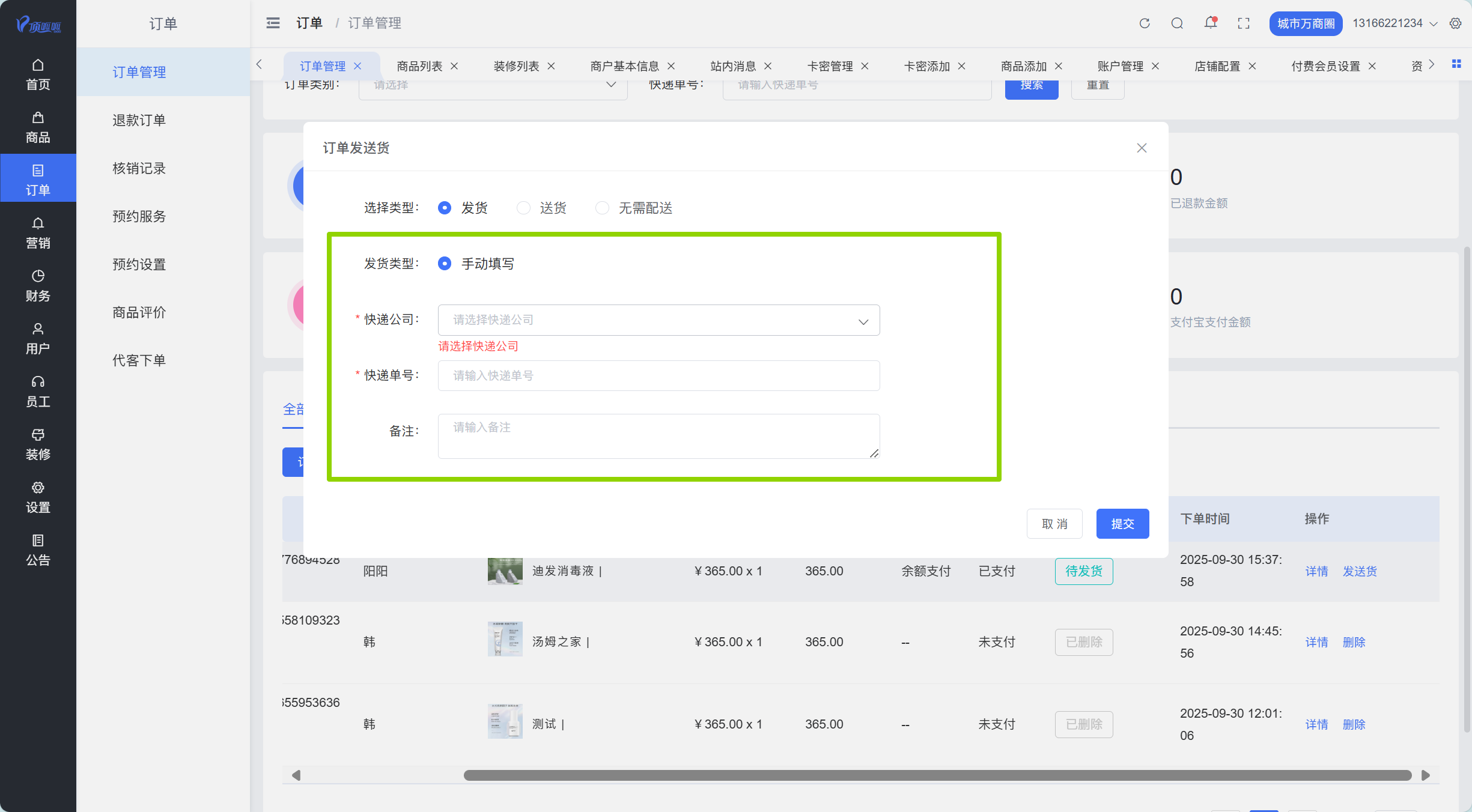The width and height of the screenshot is (1472, 812).
Task: Click the refresh icon in top bar
Action: click(x=1145, y=23)
